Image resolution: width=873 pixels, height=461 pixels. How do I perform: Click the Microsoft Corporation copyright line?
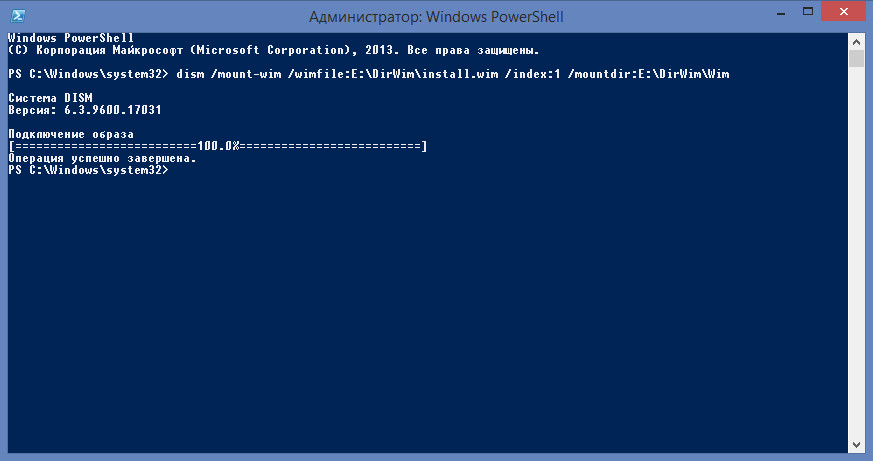point(273,50)
